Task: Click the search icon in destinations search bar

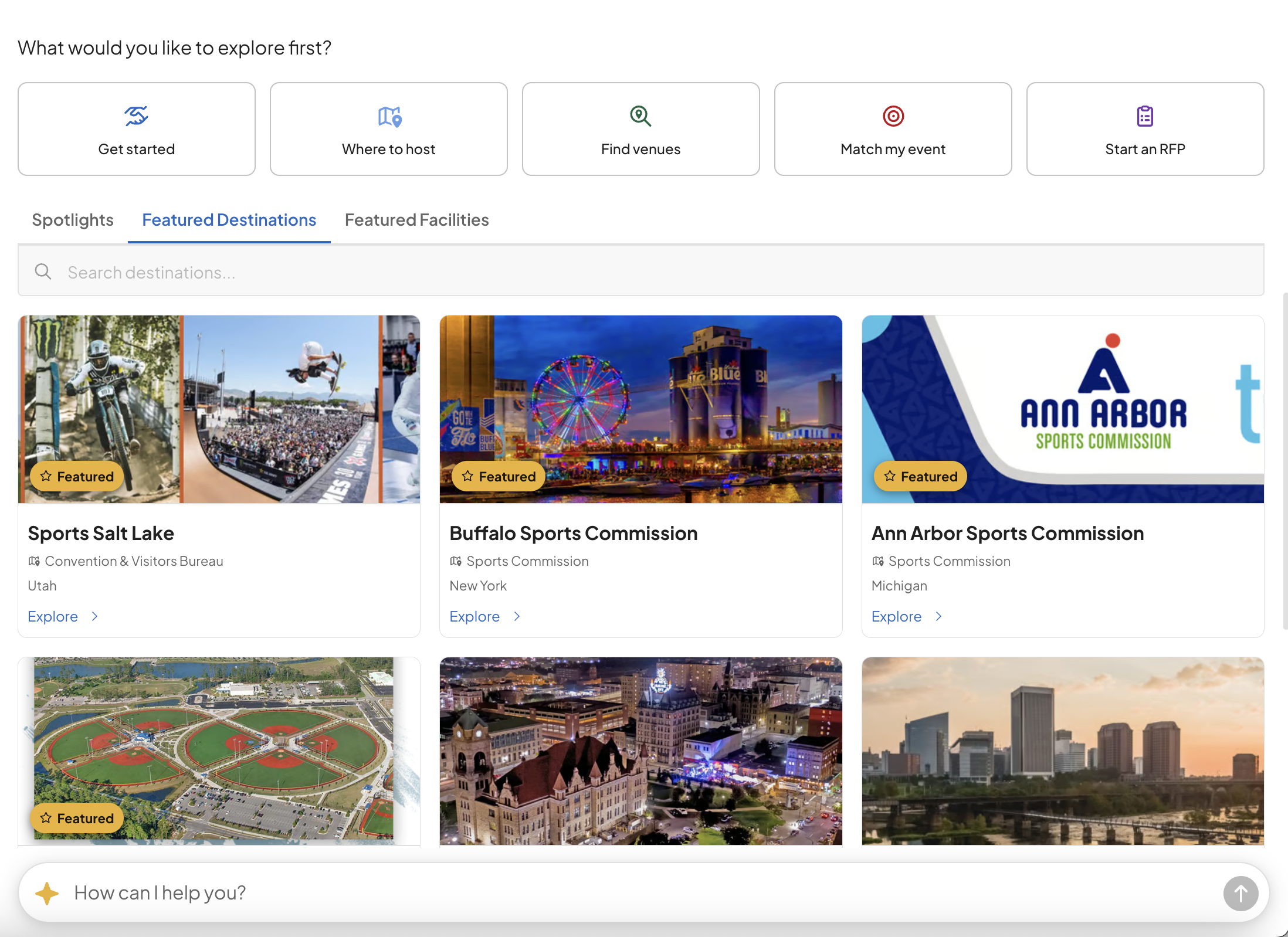Action: pyautogui.click(x=43, y=271)
